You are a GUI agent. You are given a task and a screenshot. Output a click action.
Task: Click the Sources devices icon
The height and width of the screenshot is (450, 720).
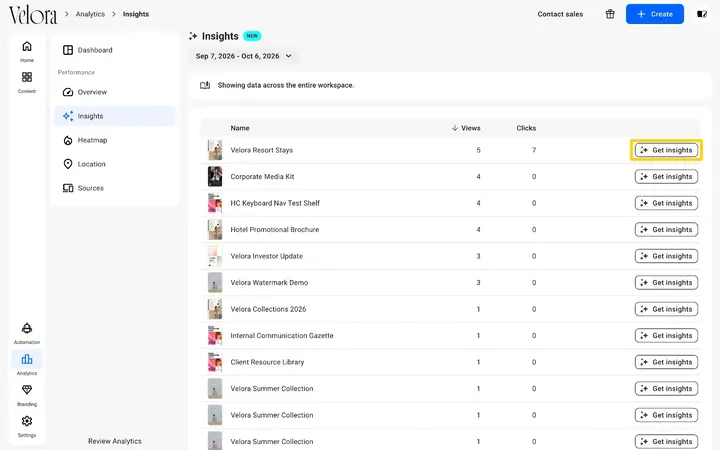click(68, 188)
